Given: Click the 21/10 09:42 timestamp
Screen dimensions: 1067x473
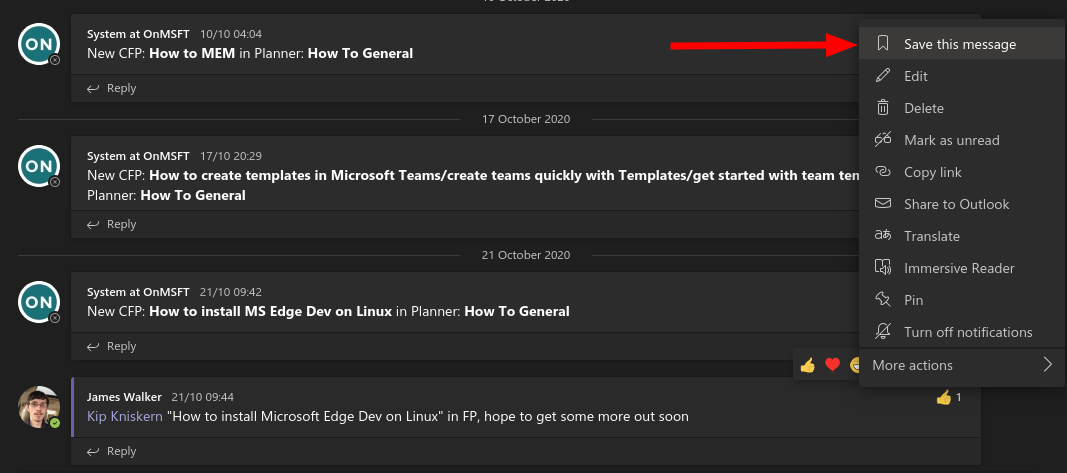Looking at the screenshot, I should pos(231,292).
